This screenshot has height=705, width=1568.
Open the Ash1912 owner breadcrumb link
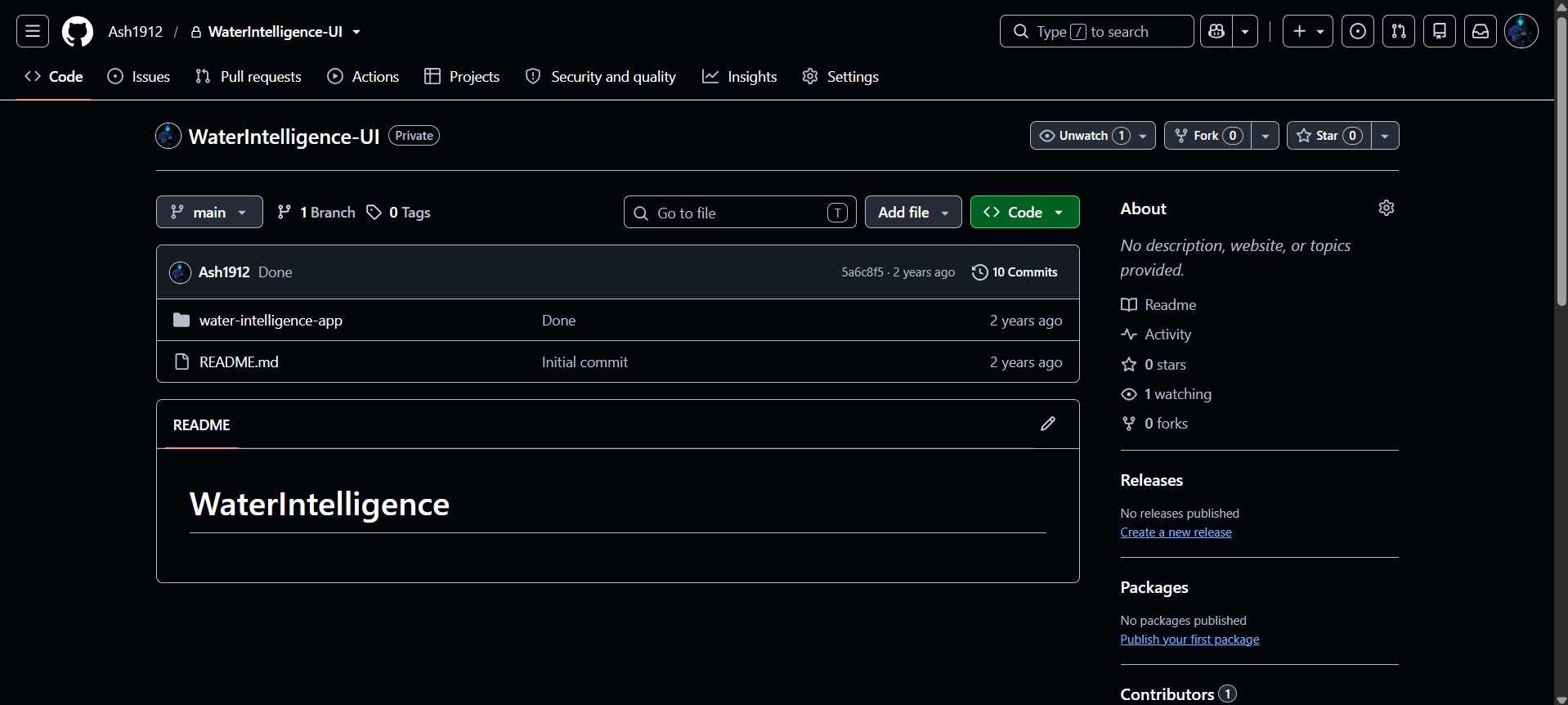tap(136, 32)
